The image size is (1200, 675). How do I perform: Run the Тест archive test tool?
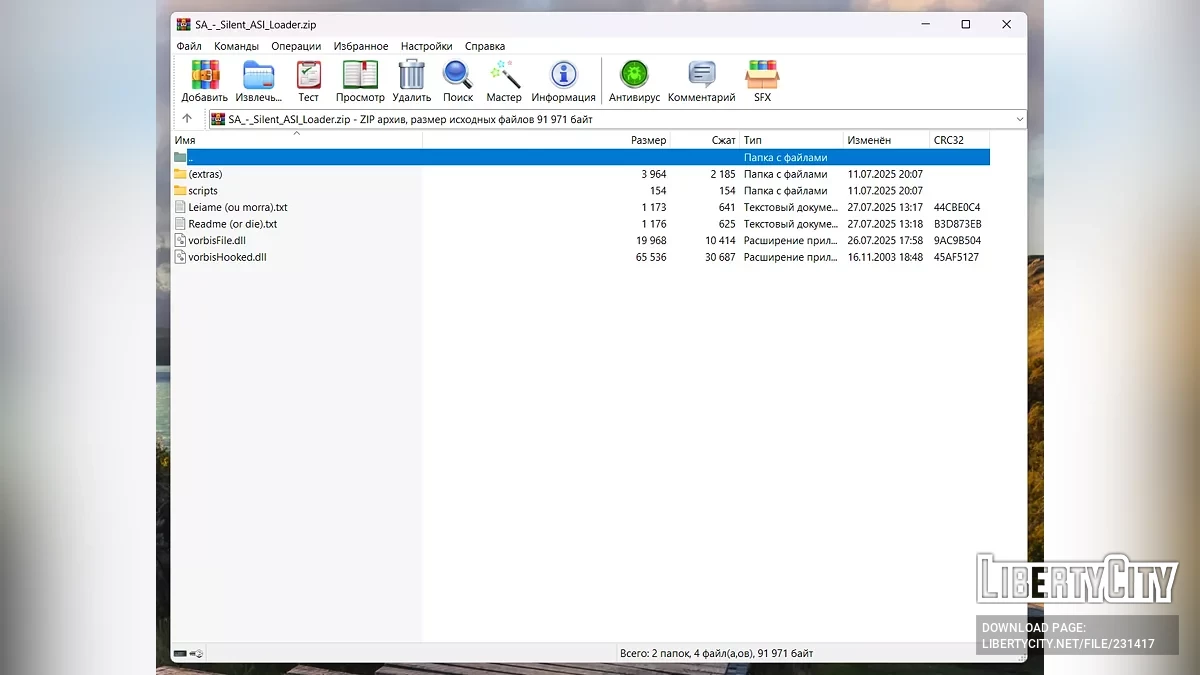click(308, 80)
